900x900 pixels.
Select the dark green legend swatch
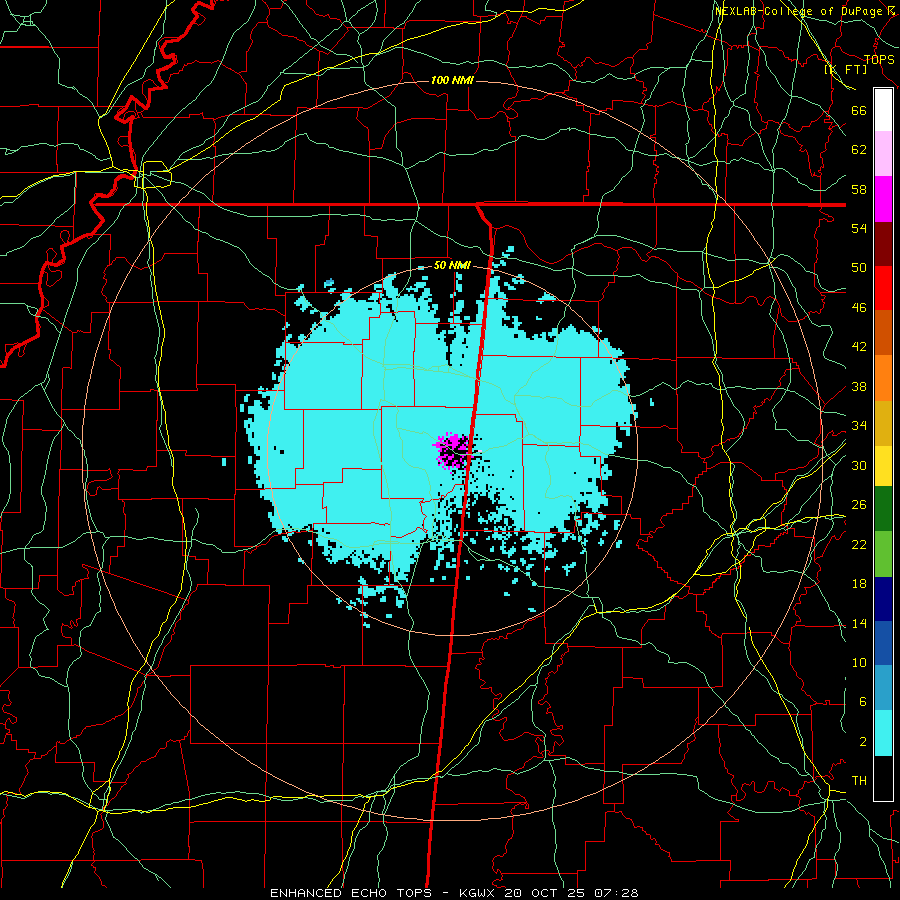(883, 509)
